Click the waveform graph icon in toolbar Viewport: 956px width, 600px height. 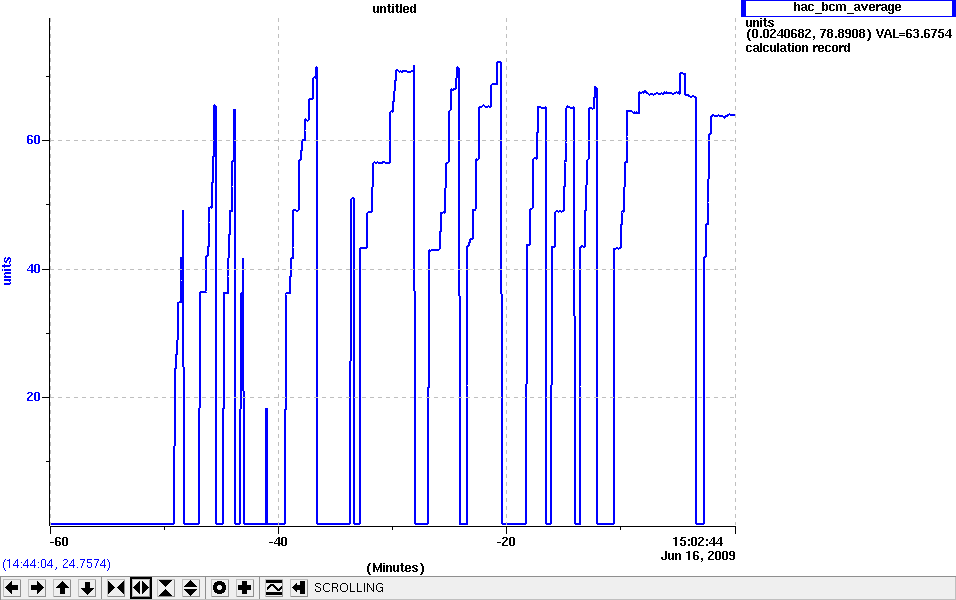point(274,588)
